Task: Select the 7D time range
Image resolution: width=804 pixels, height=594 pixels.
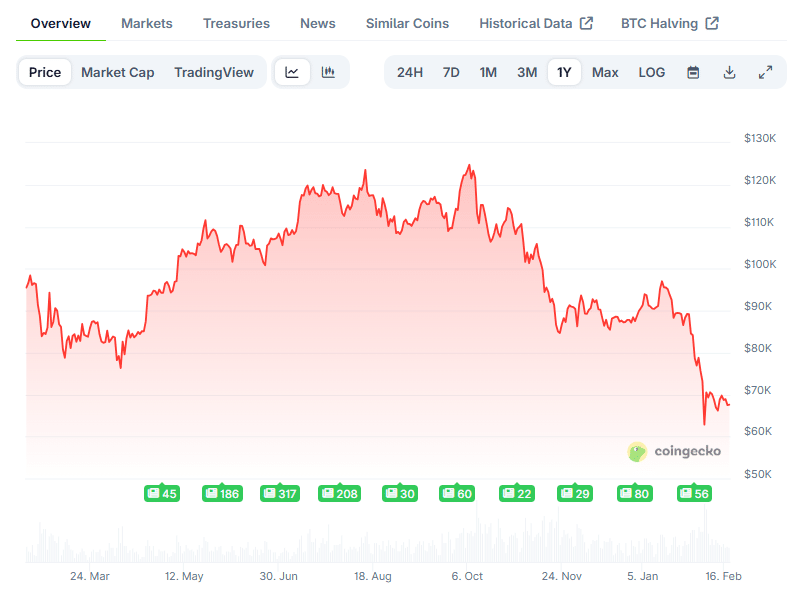Action: tap(450, 71)
